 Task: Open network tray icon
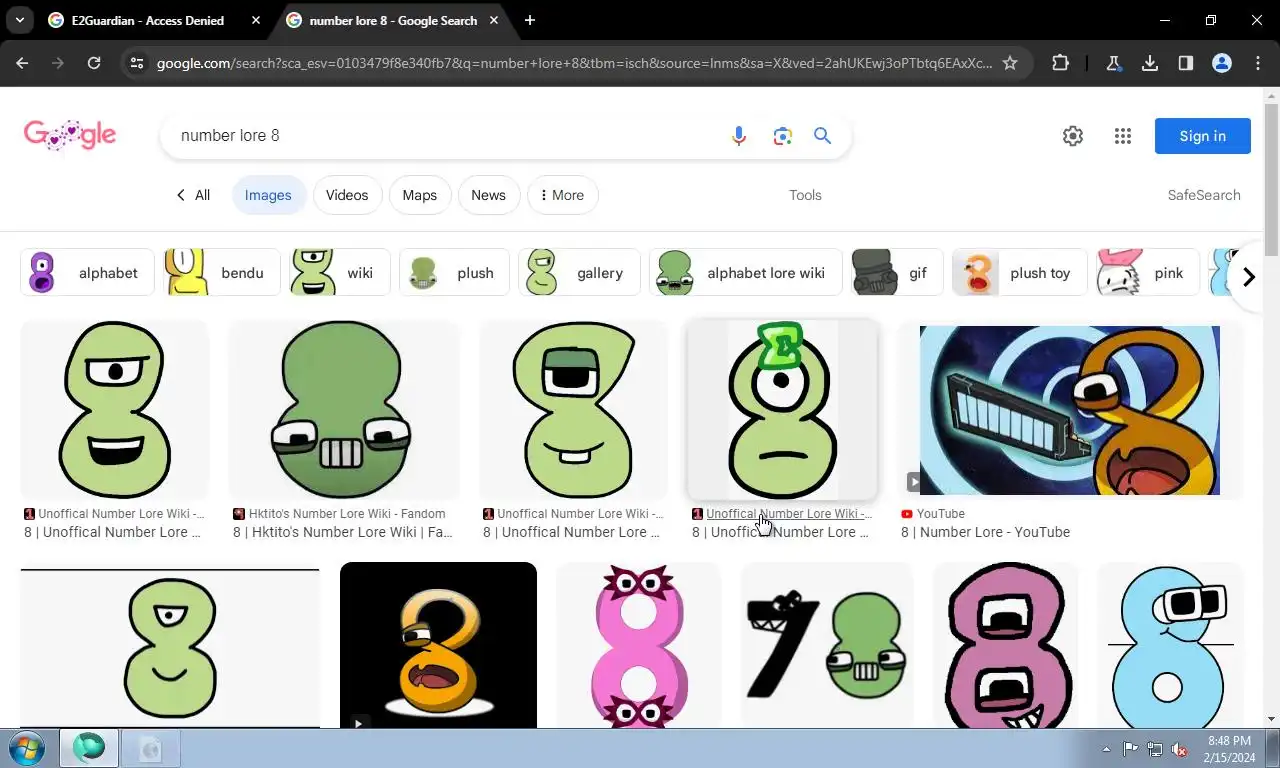(1155, 749)
